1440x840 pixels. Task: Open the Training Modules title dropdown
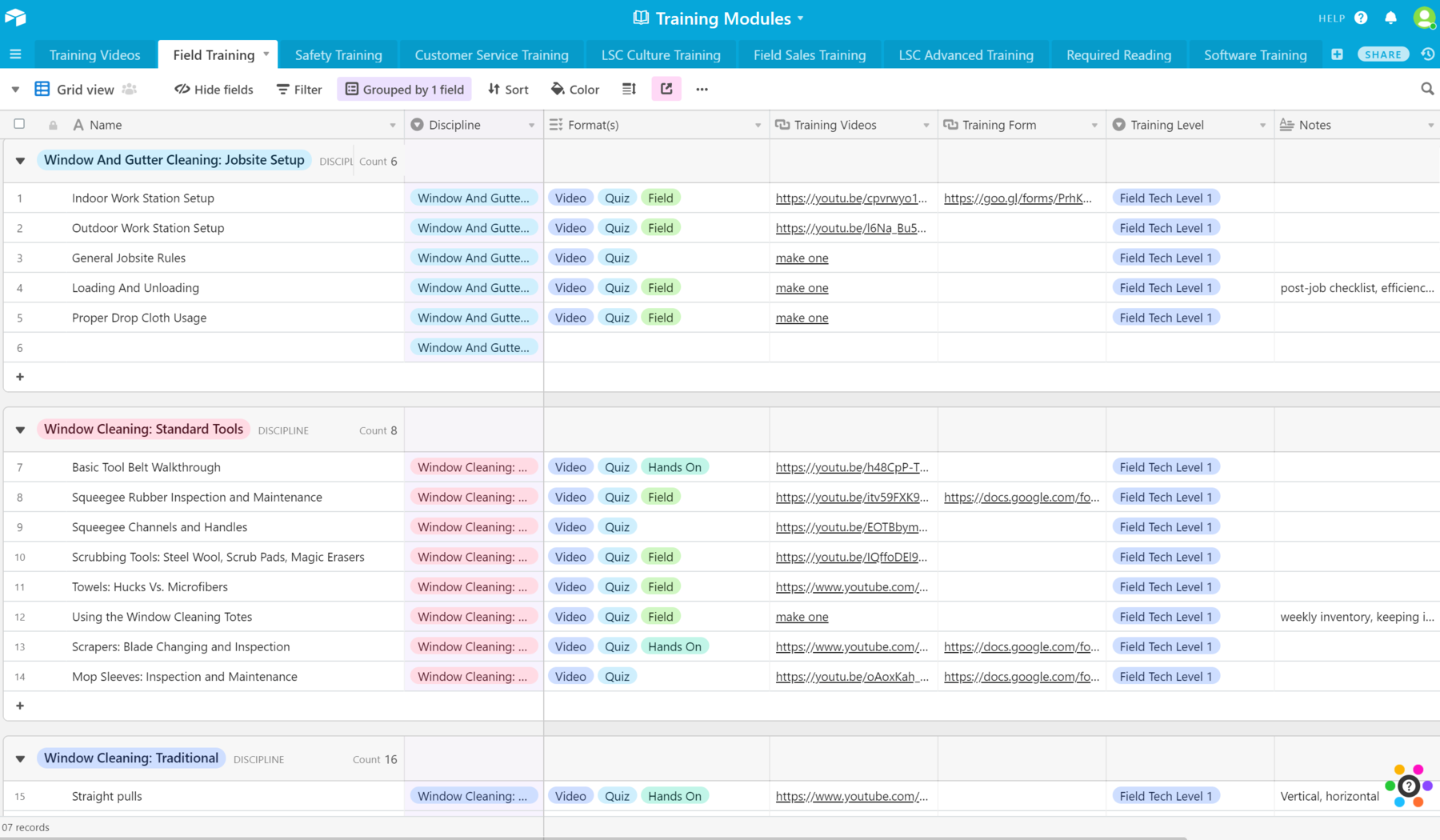click(x=802, y=18)
